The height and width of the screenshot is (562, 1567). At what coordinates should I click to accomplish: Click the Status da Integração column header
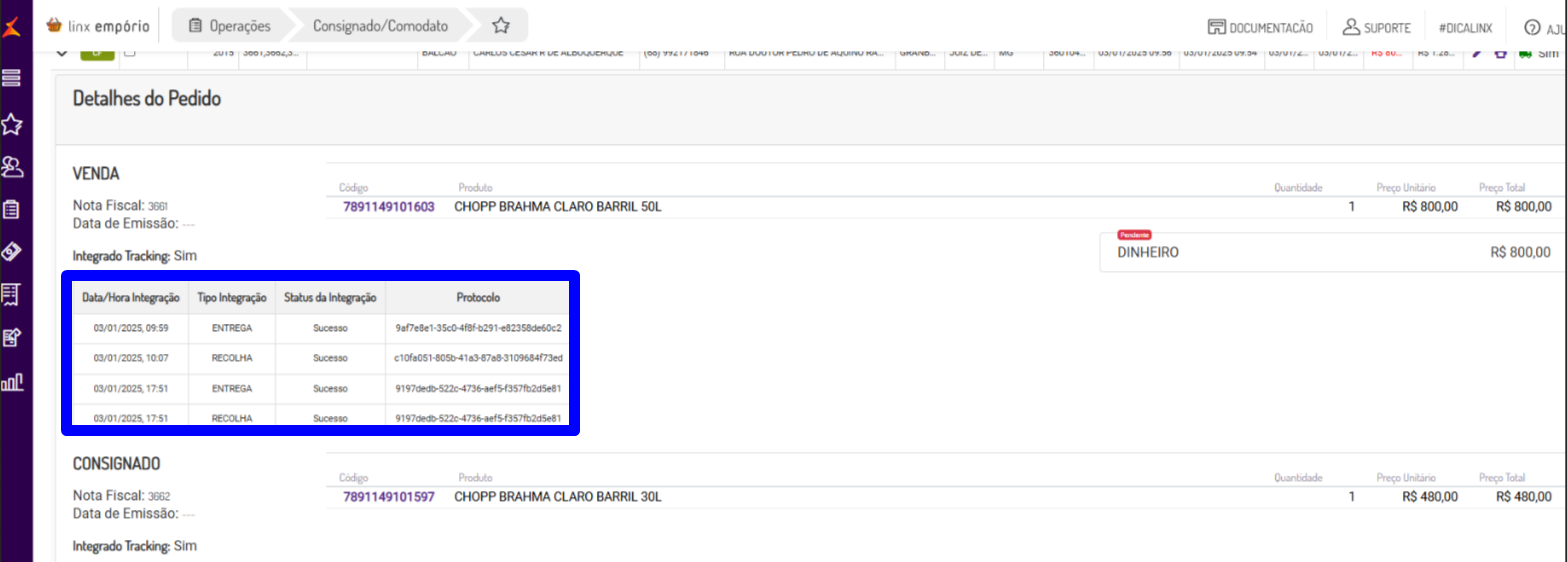tap(330, 298)
